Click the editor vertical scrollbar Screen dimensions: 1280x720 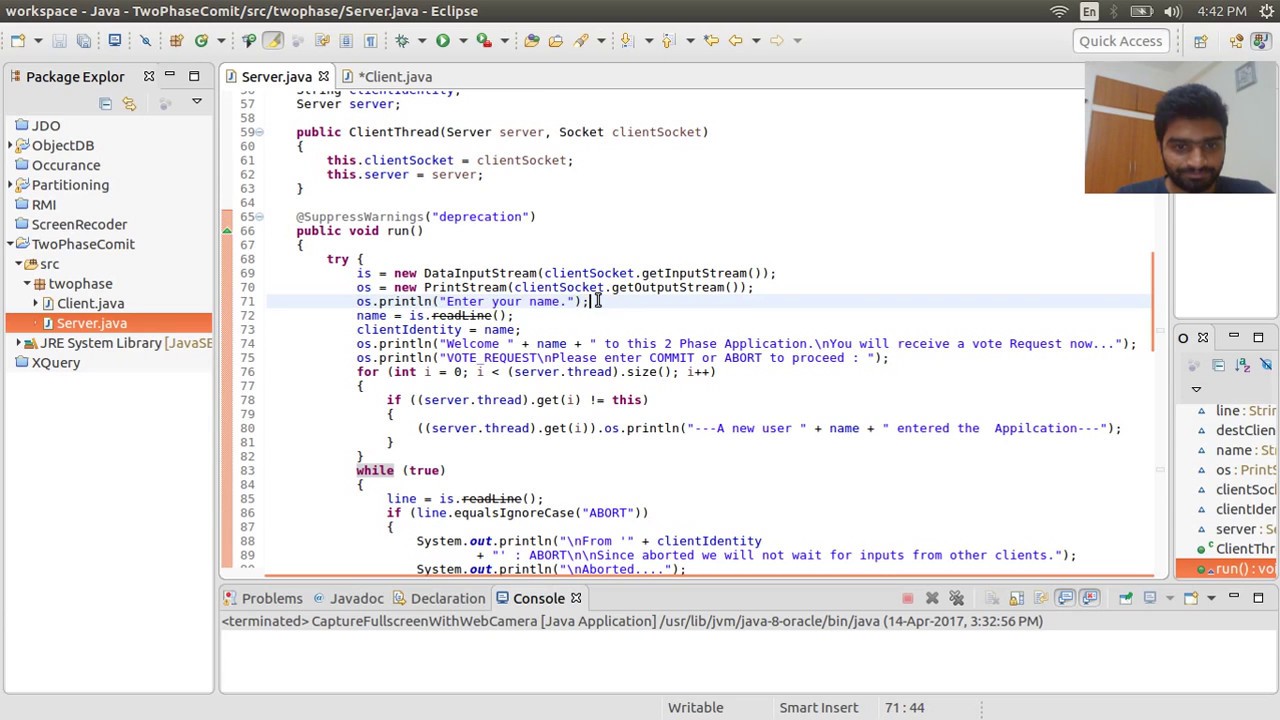(1160, 330)
